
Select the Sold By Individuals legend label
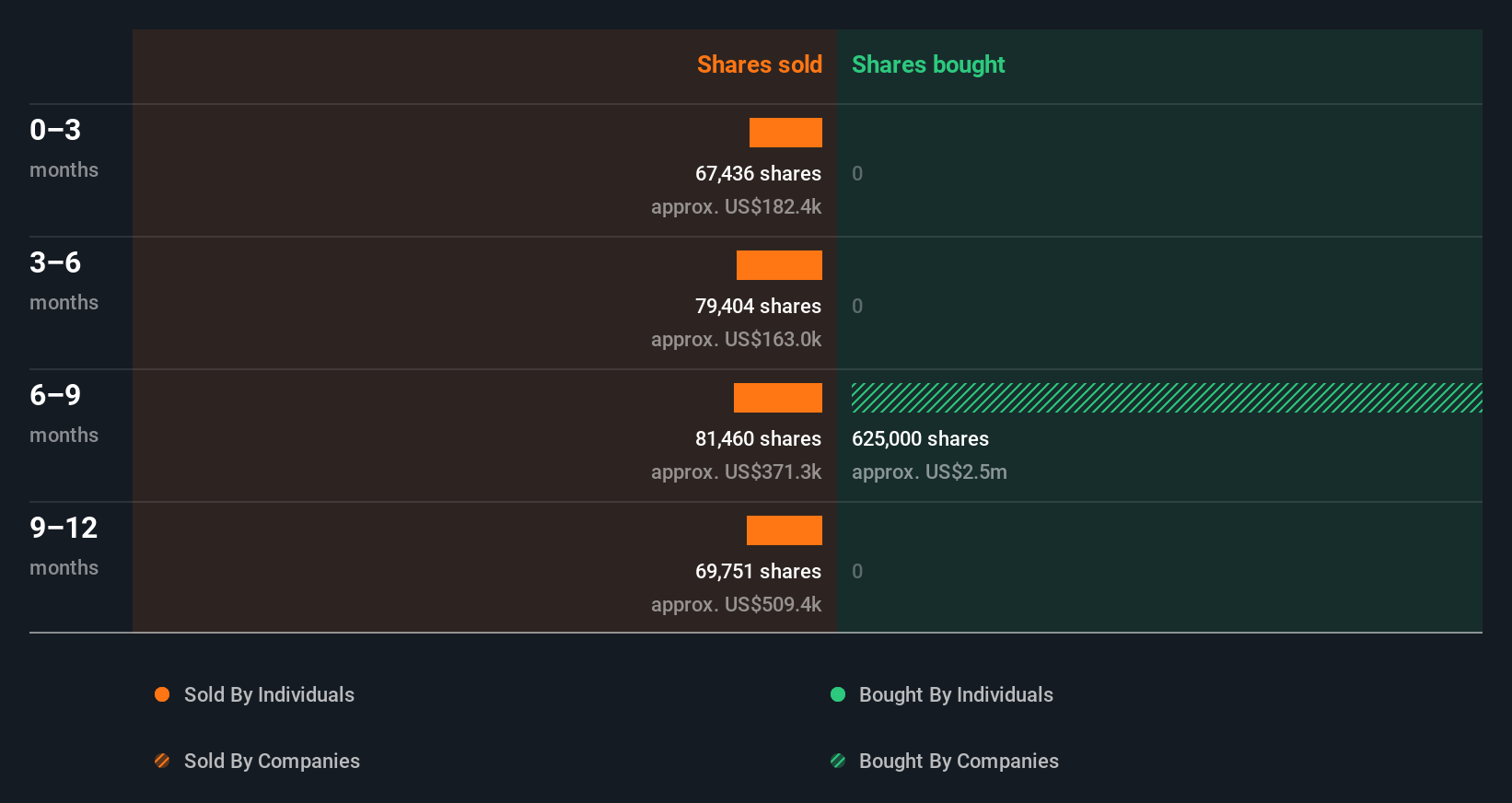(x=269, y=694)
